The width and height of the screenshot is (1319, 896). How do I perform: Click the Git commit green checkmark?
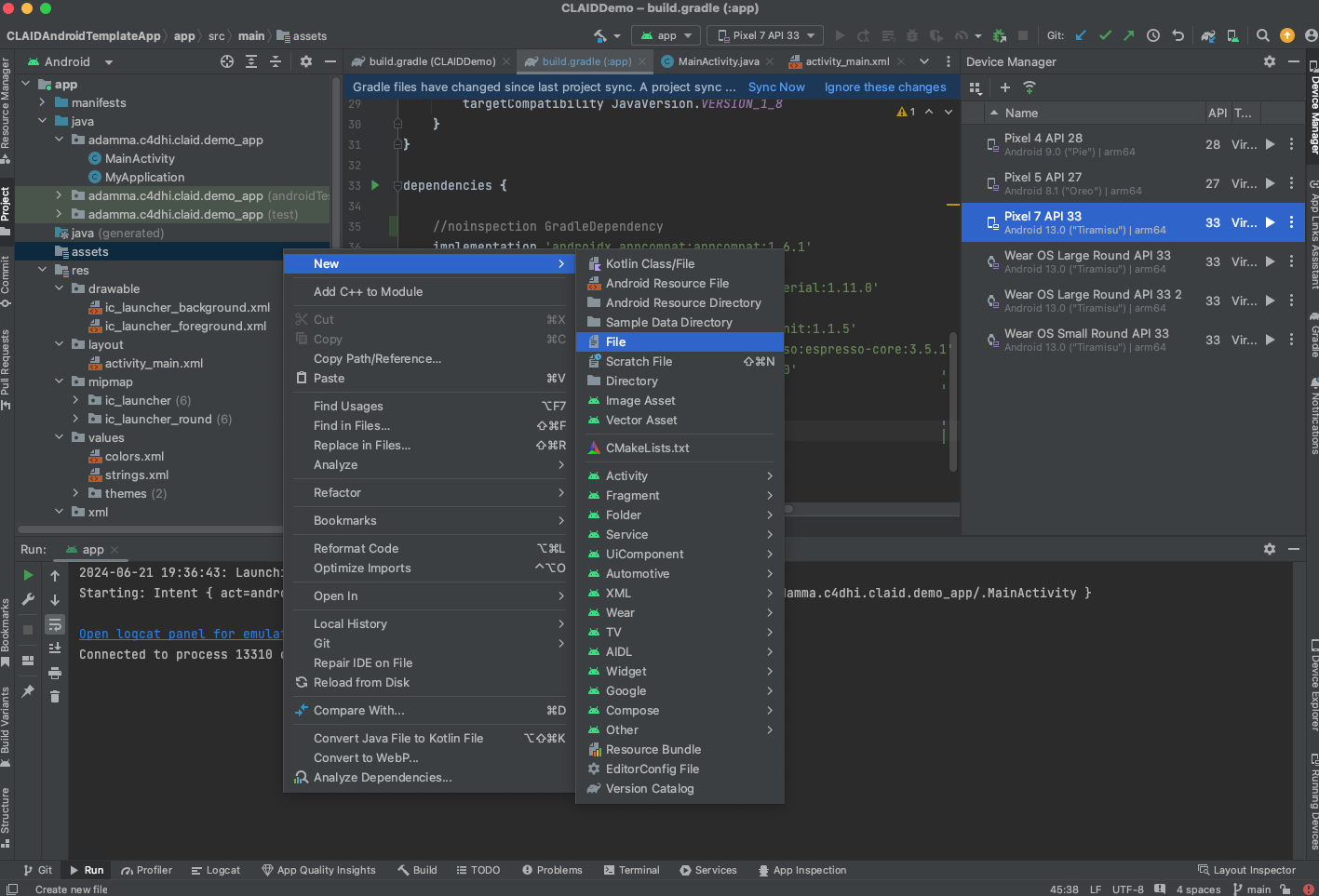pyautogui.click(x=1105, y=35)
